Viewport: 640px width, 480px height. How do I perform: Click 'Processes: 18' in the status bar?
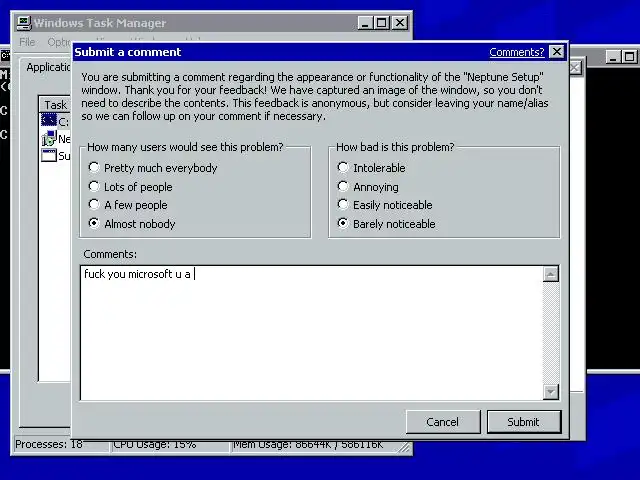click(x=49, y=444)
